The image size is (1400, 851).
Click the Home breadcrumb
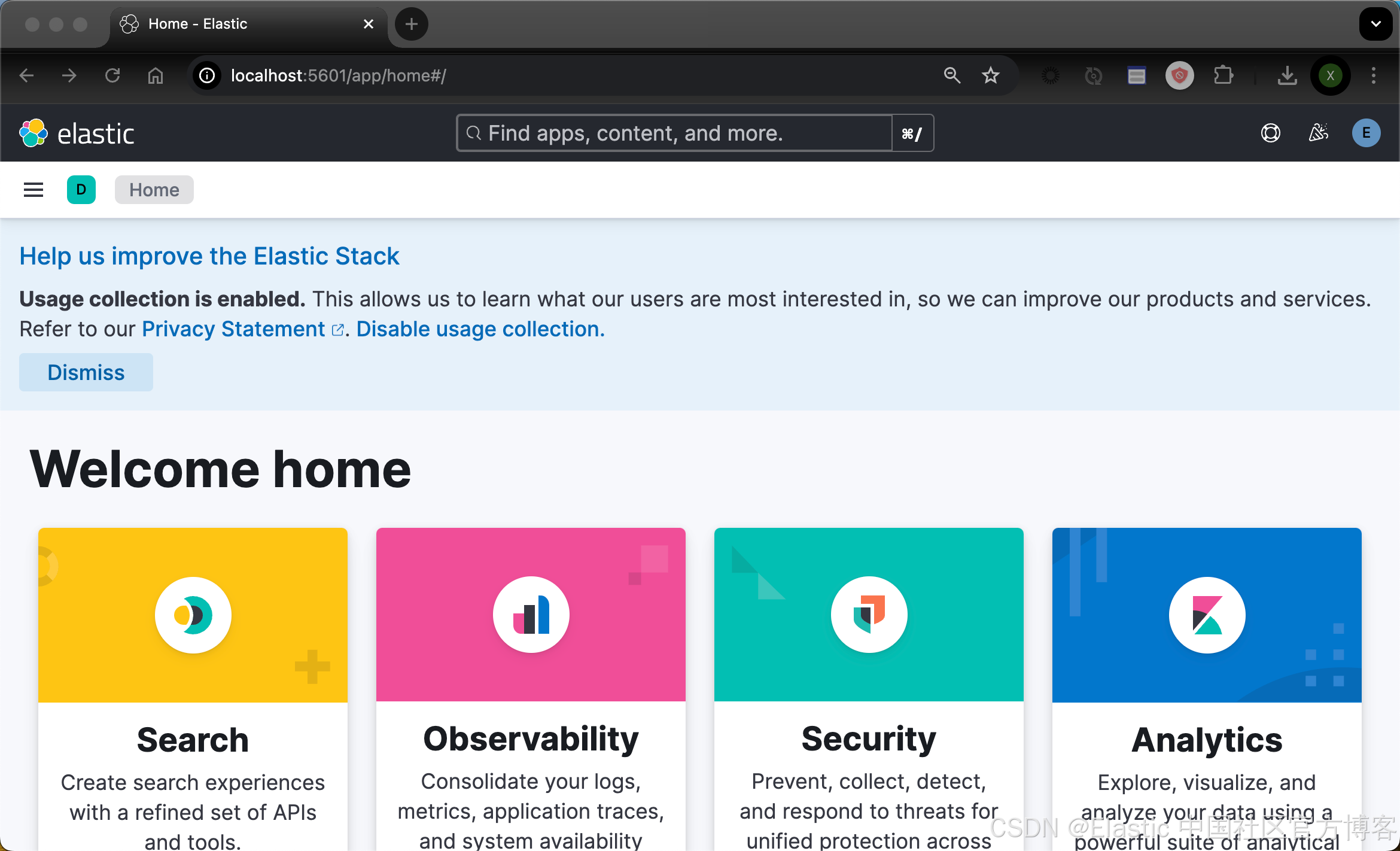coord(154,190)
